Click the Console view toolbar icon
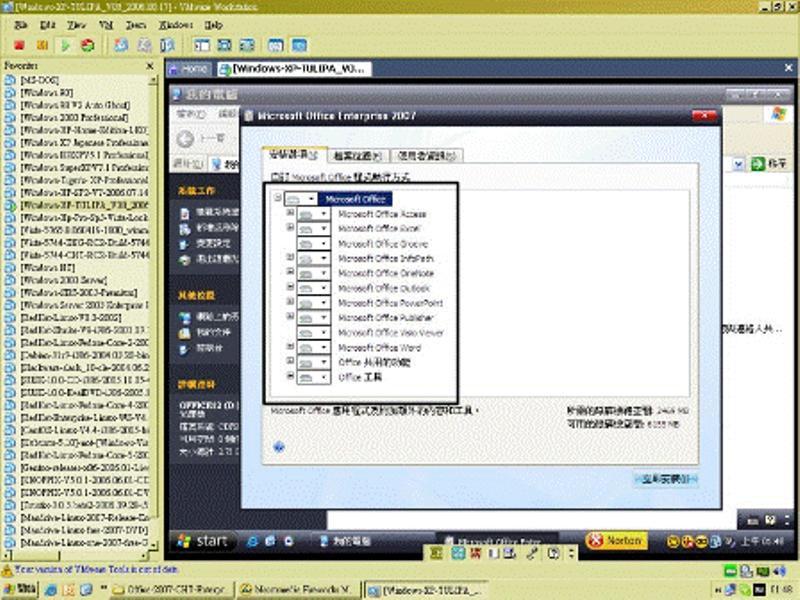The width and height of the screenshot is (800, 600). click(299, 45)
